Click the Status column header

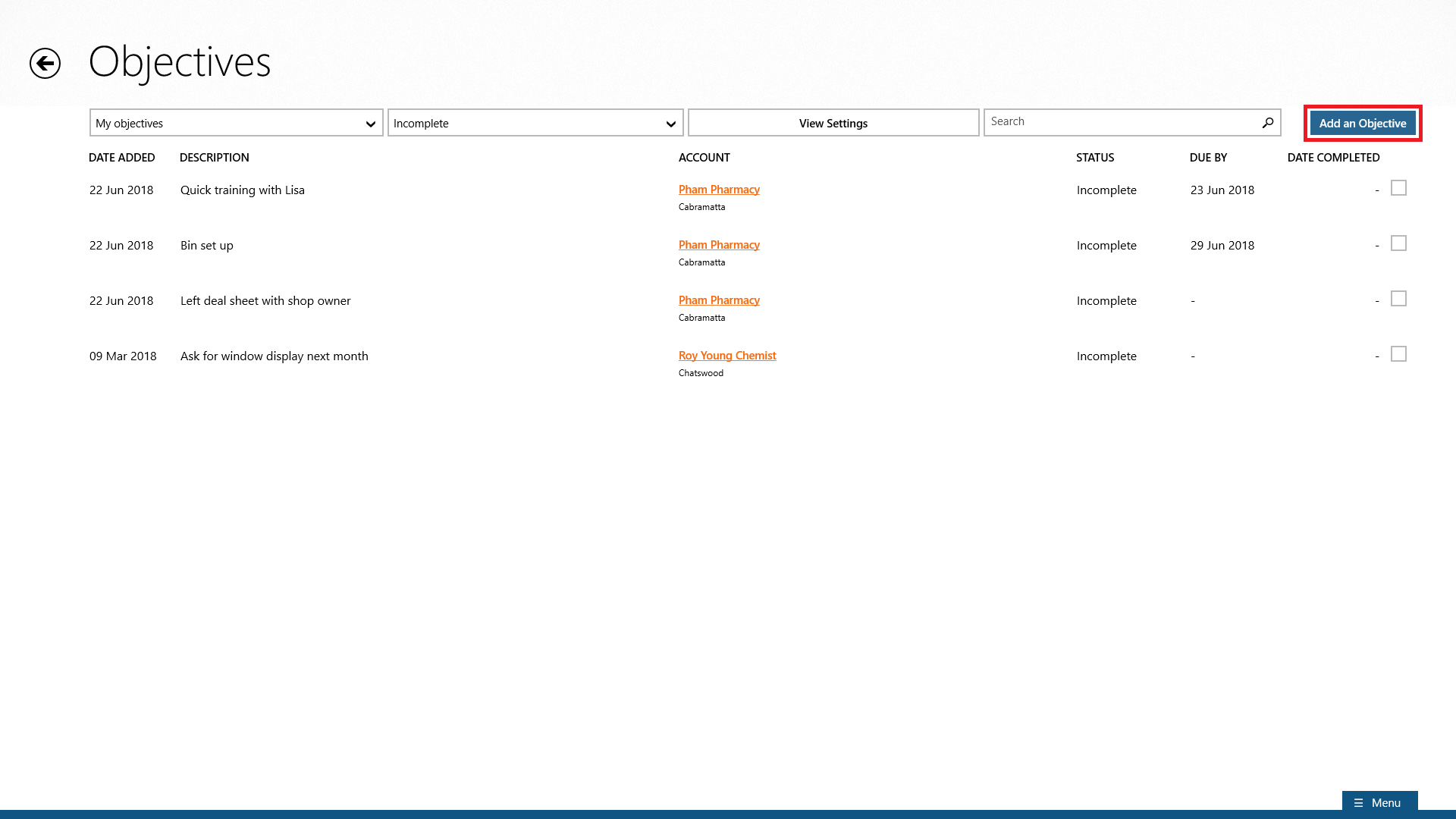pyautogui.click(x=1094, y=158)
